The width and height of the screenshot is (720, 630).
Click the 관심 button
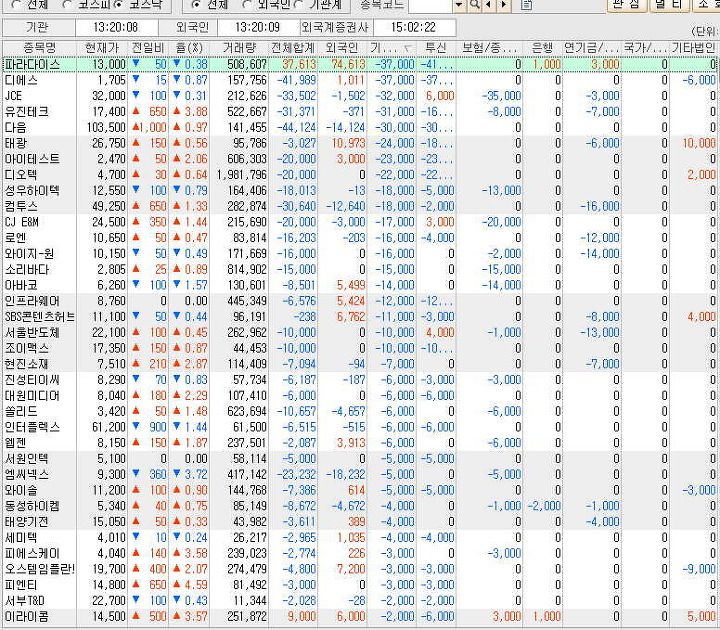pyautogui.click(x=625, y=5)
